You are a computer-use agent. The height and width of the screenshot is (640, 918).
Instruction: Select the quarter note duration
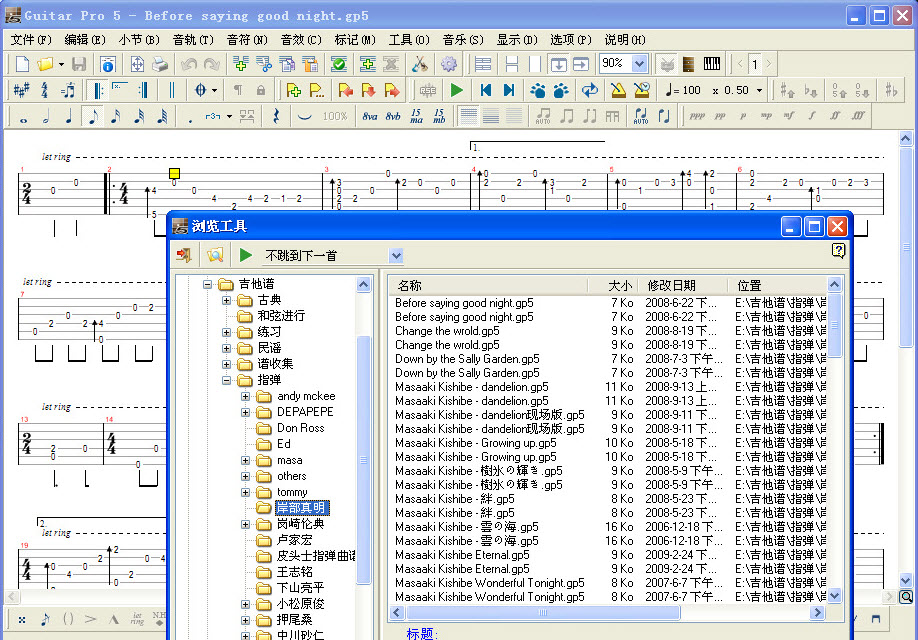tap(69, 116)
